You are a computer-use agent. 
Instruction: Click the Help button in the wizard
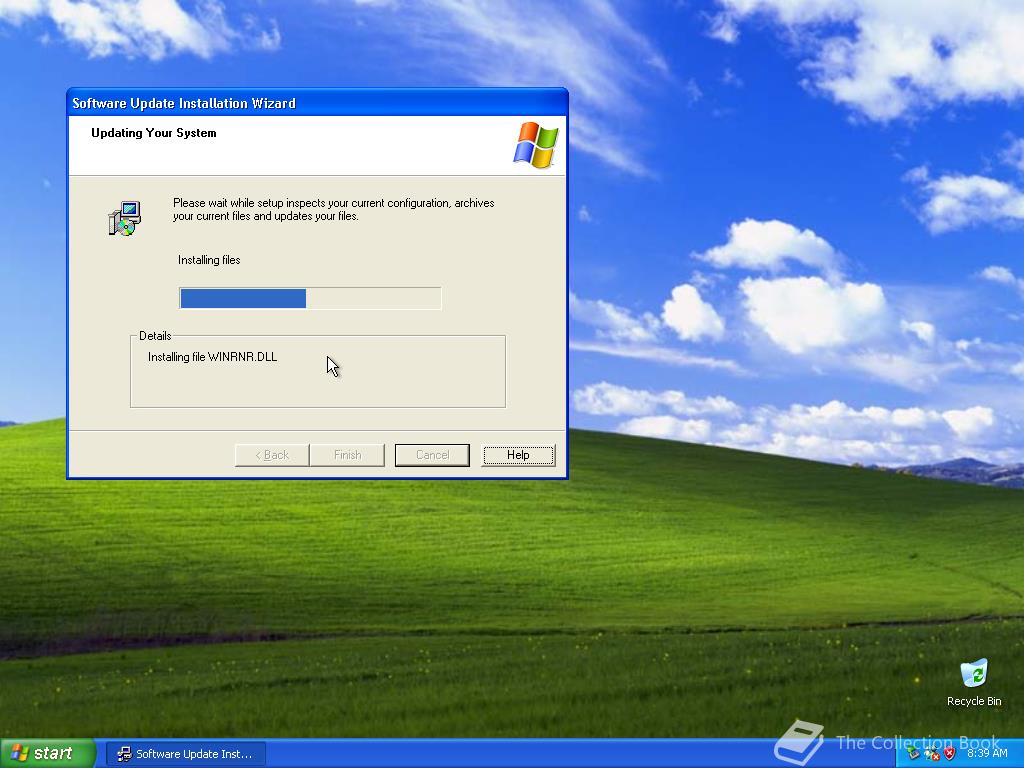click(518, 455)
